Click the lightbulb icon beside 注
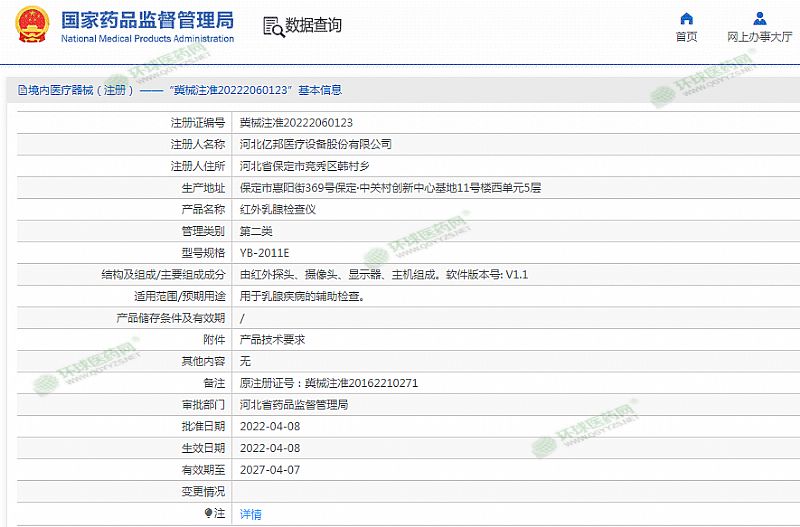This screenshot has height=527, width=800. (x=208, y=513)
